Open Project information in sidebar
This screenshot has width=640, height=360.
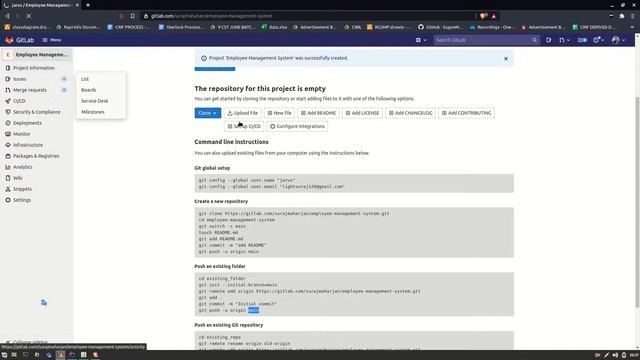click(x=34, y=68)
